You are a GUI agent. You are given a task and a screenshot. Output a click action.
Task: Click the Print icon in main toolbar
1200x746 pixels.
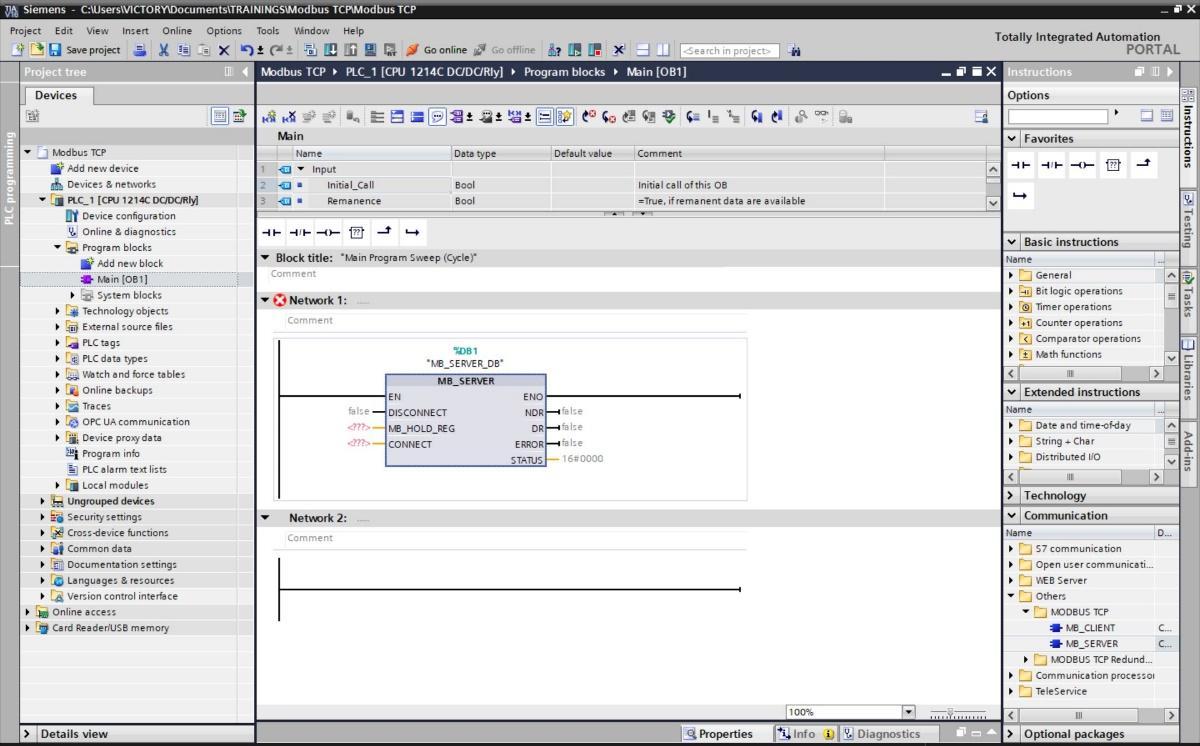140,50
